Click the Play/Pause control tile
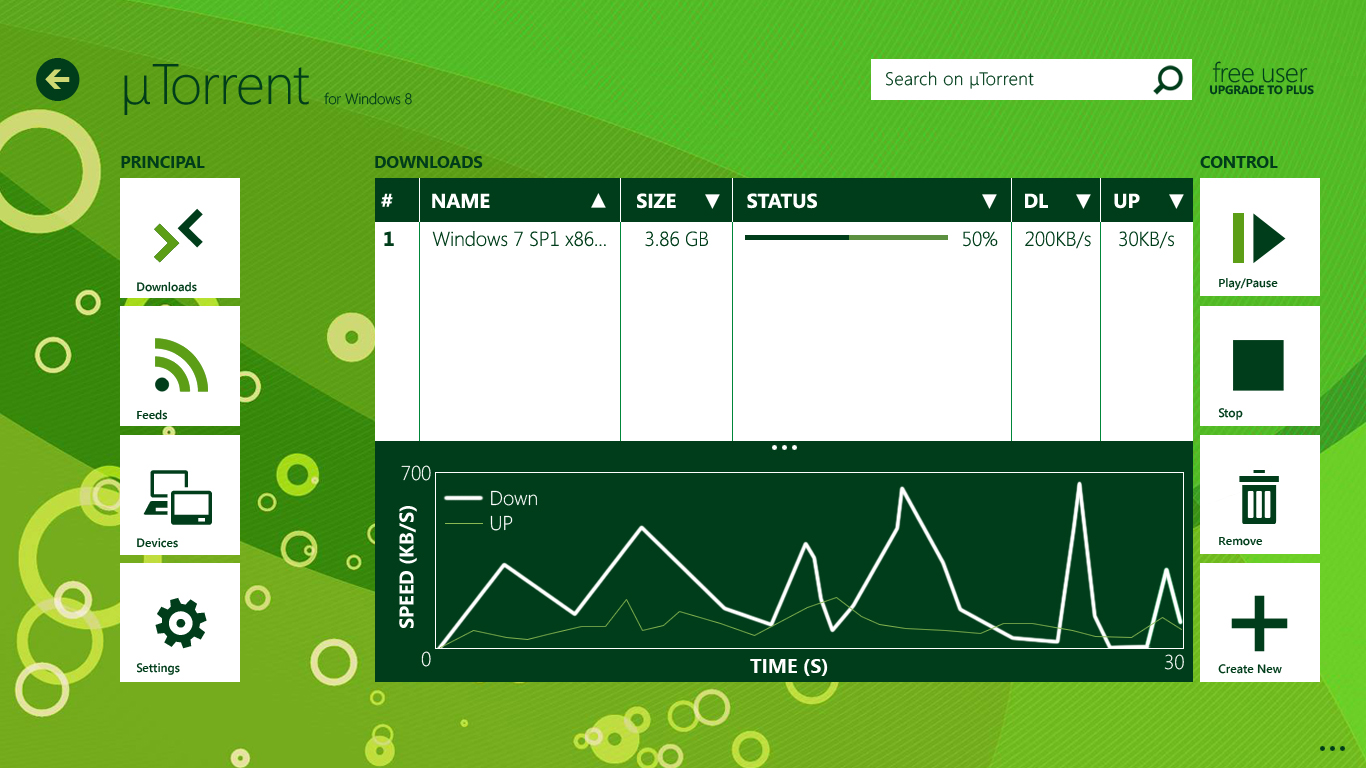Screen dimensions: 1366x768 [x=1260, y=237]
